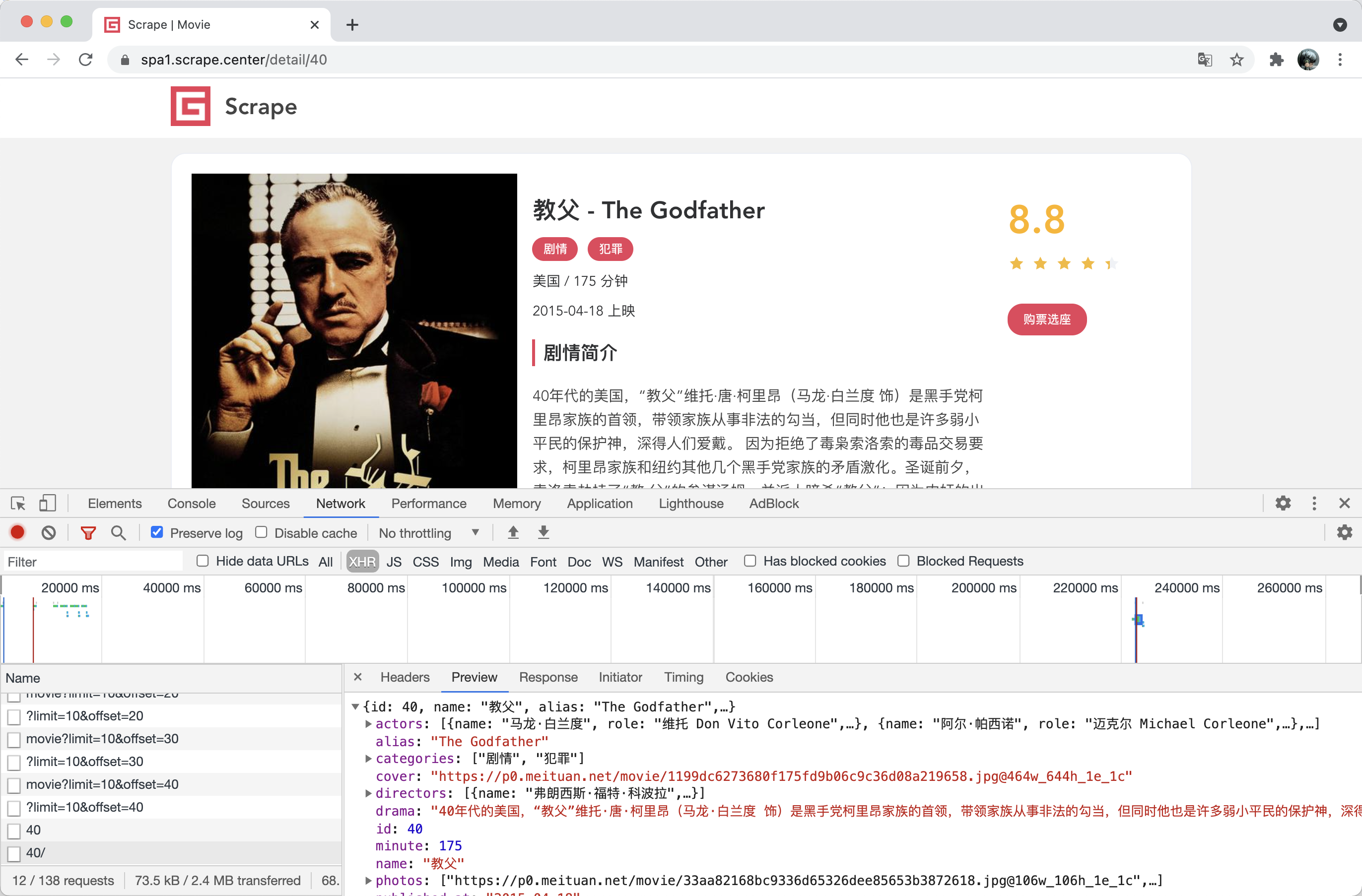Open Network panel settings gear

click(1344, 533)
